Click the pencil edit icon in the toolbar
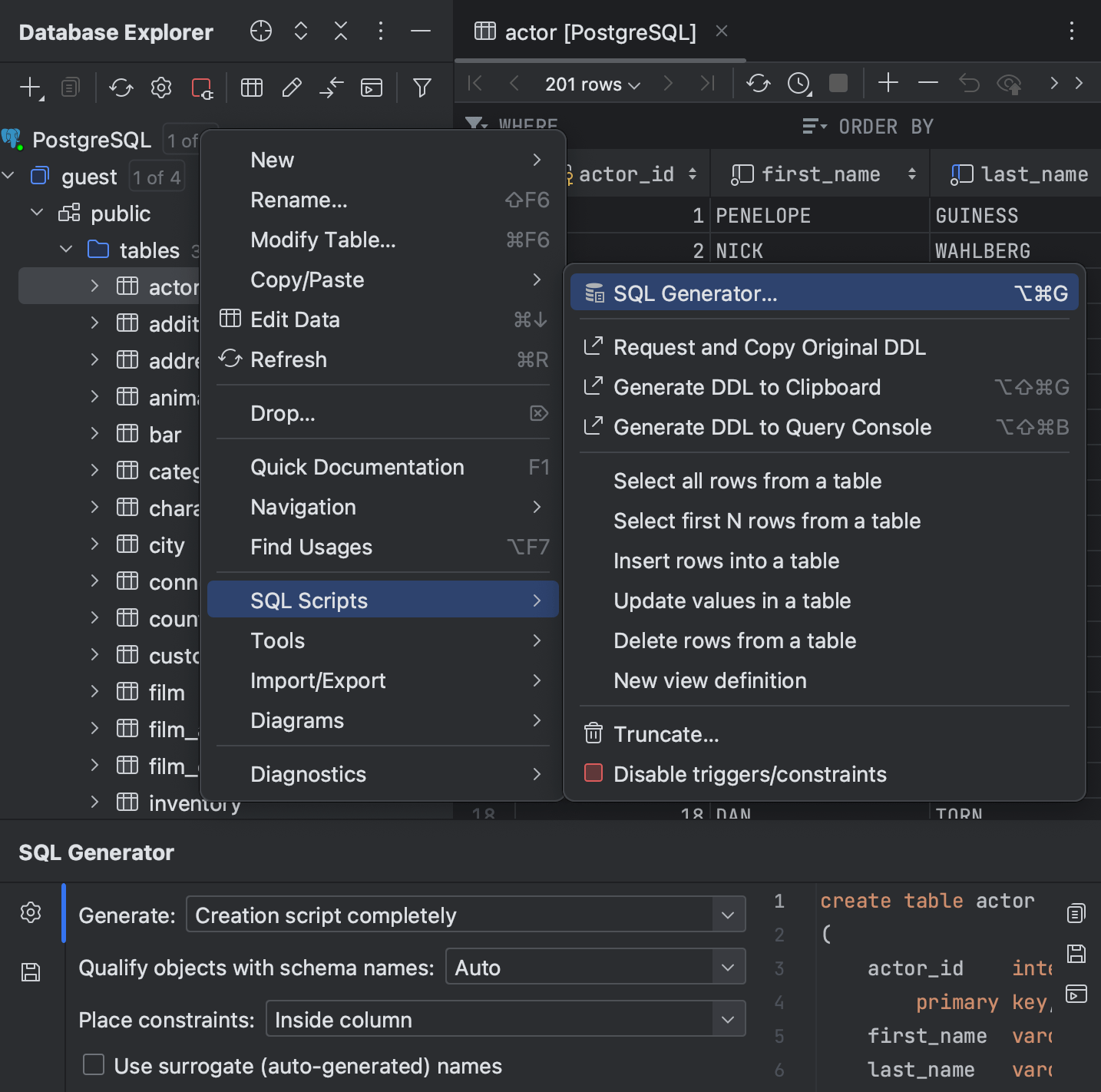Image resolution: width=1101 pixels, height=1092 pixels. tap(292, 88)
